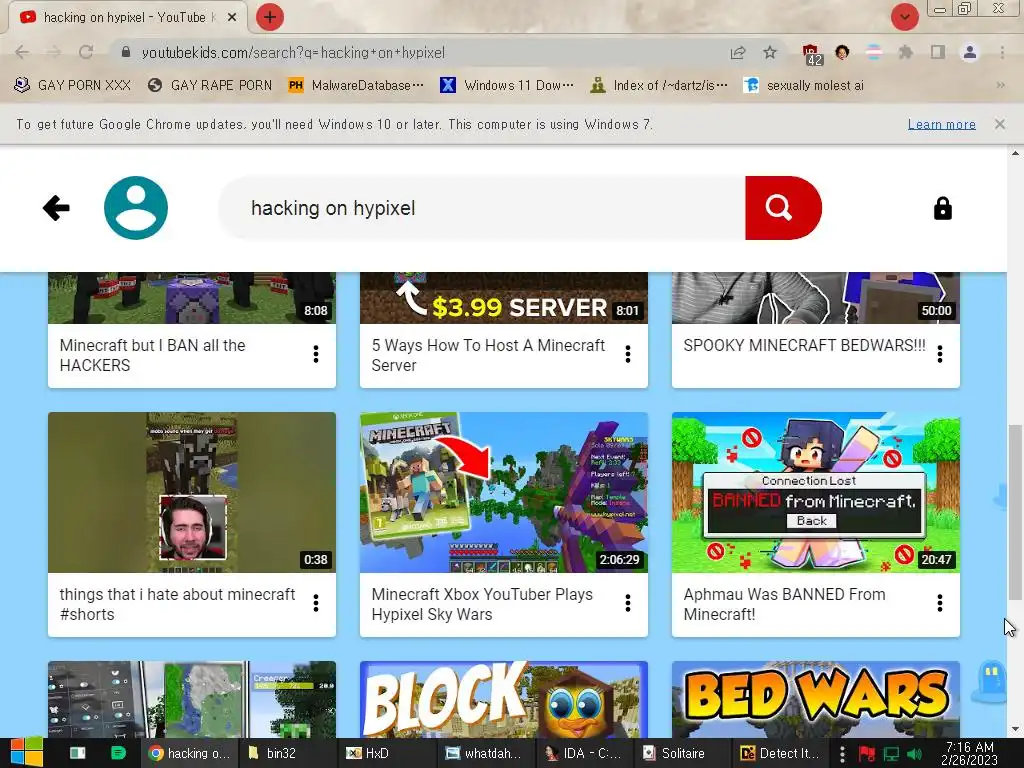Open the extension with the 42 badge
Viewport: 1024px width, 768px height.
(811, 54)
